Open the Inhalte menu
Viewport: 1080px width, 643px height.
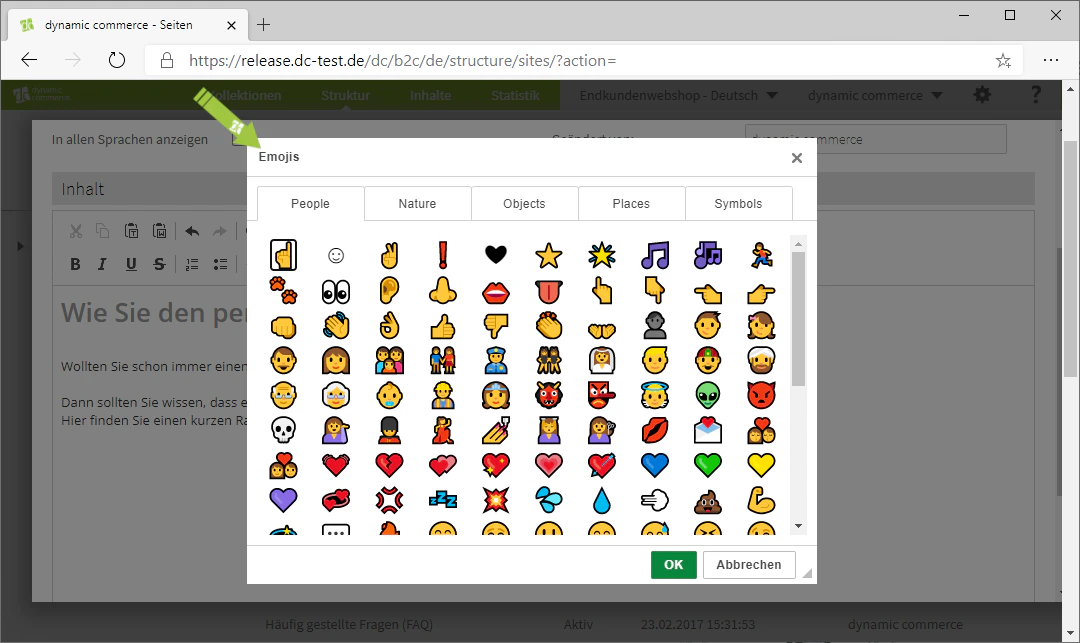tap(430, 96)
